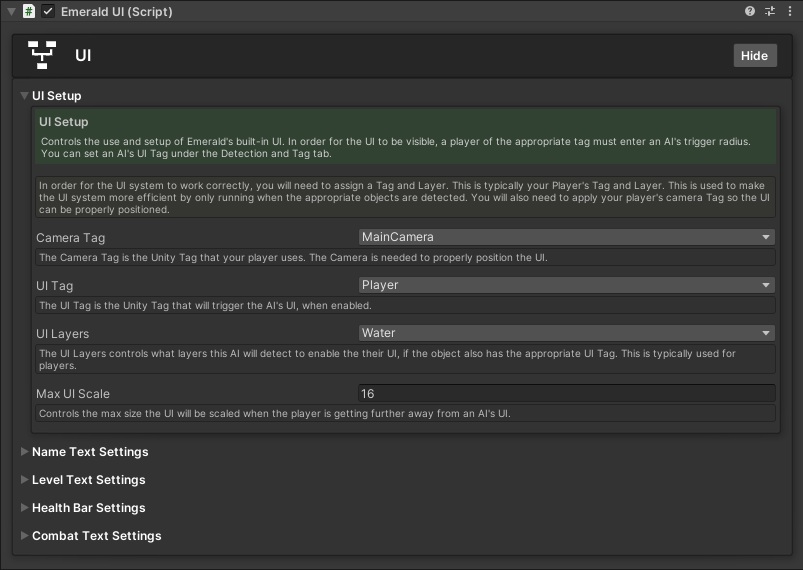Expand Level Text Settings
Image resolution: width=803 pixels, height=570 pixels.
point(88,480)
